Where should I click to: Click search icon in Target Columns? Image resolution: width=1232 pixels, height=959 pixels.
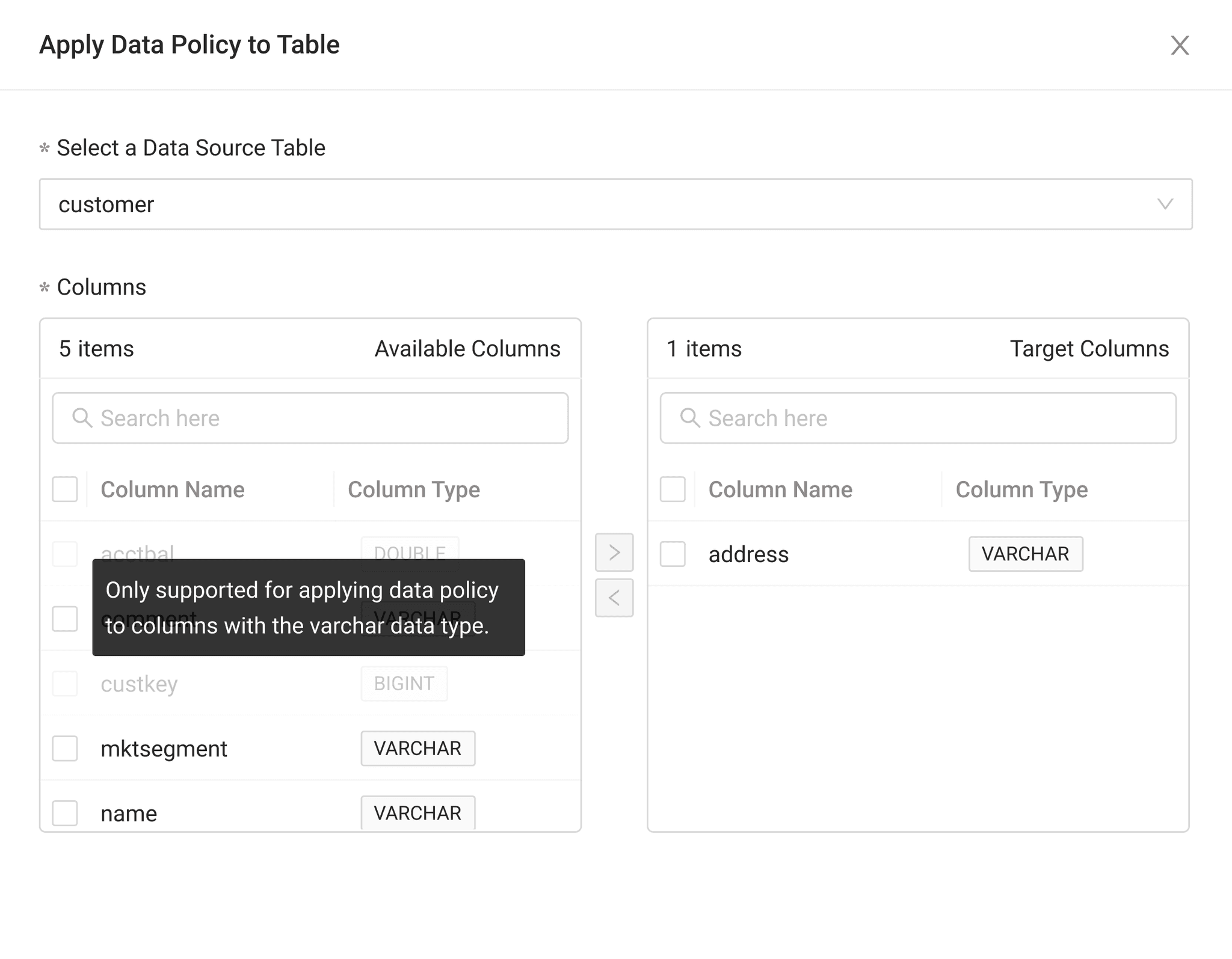click(x=690, y=418)
